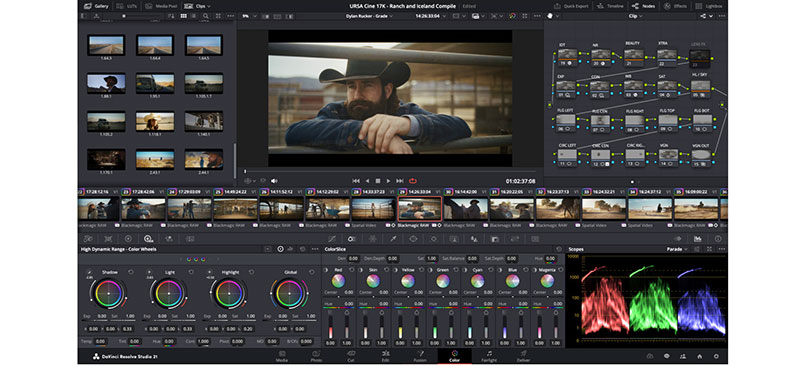Reset the Light wheel
The width and height of the screenshot is (800, 366).
point(191,272)
